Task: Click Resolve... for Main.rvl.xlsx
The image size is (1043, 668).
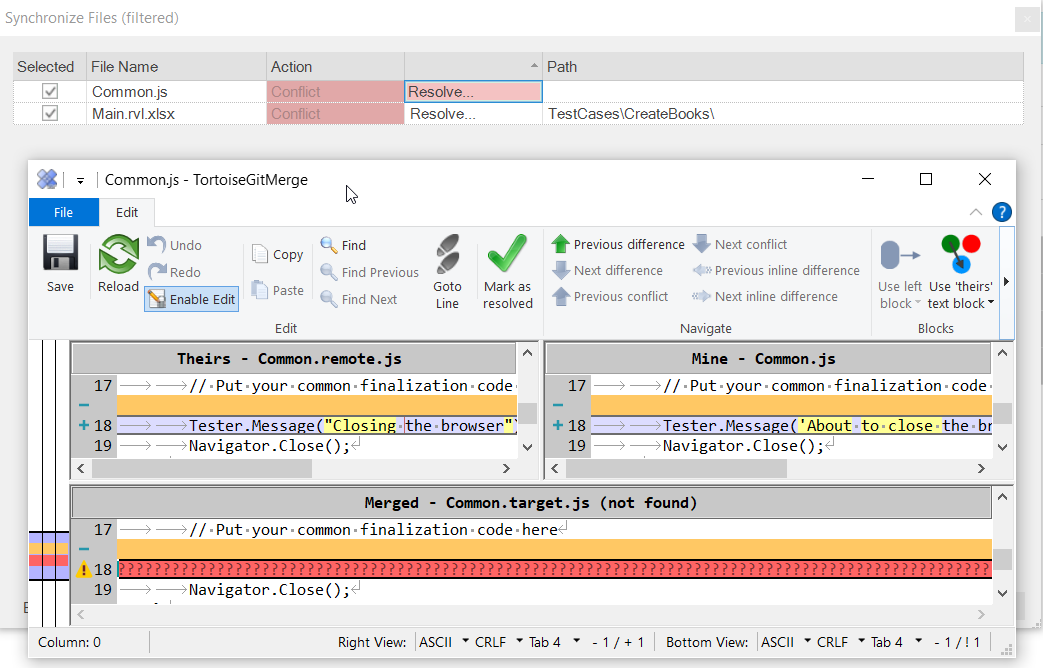Action: 442,114
